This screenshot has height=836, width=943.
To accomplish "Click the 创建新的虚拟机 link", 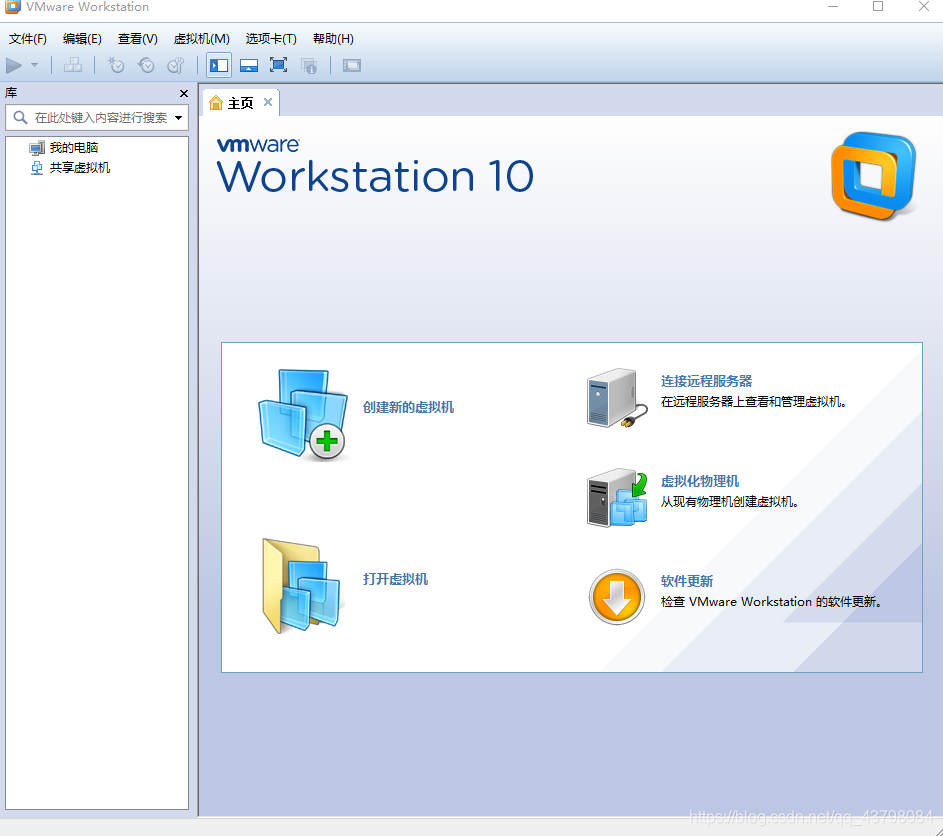I will [408, 407].
